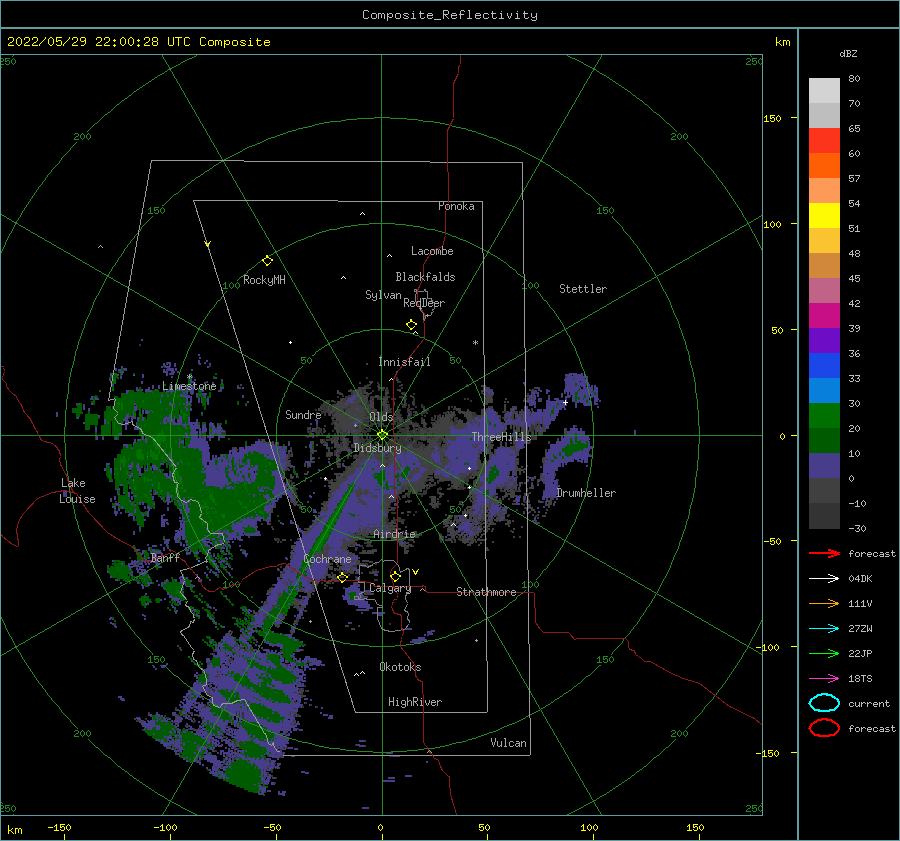Click the -100 tick on bottom axis
This screenshot has width=900, height=841.
click(165, 827)
